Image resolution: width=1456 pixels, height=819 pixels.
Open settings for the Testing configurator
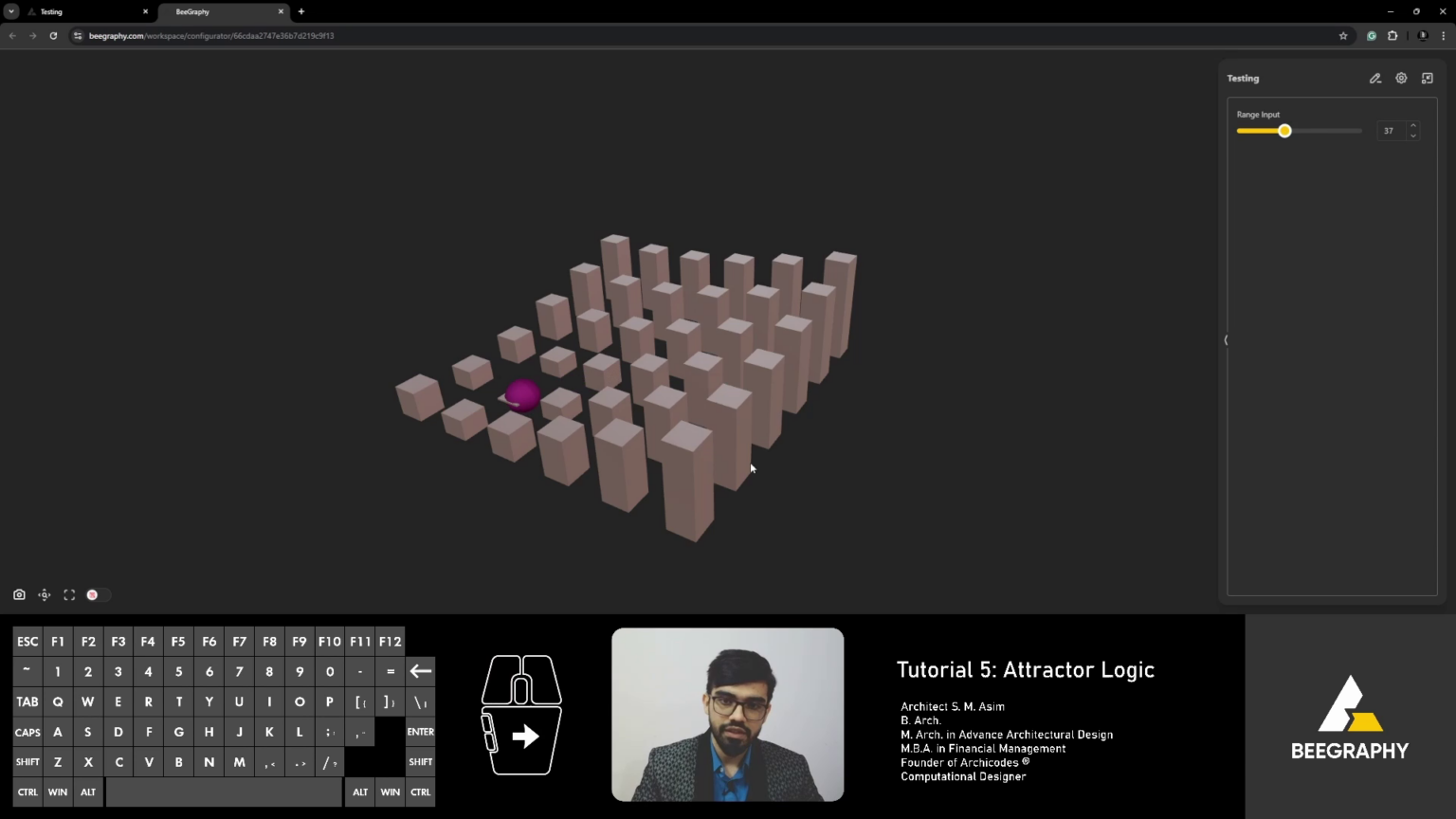coord(1401,79)
